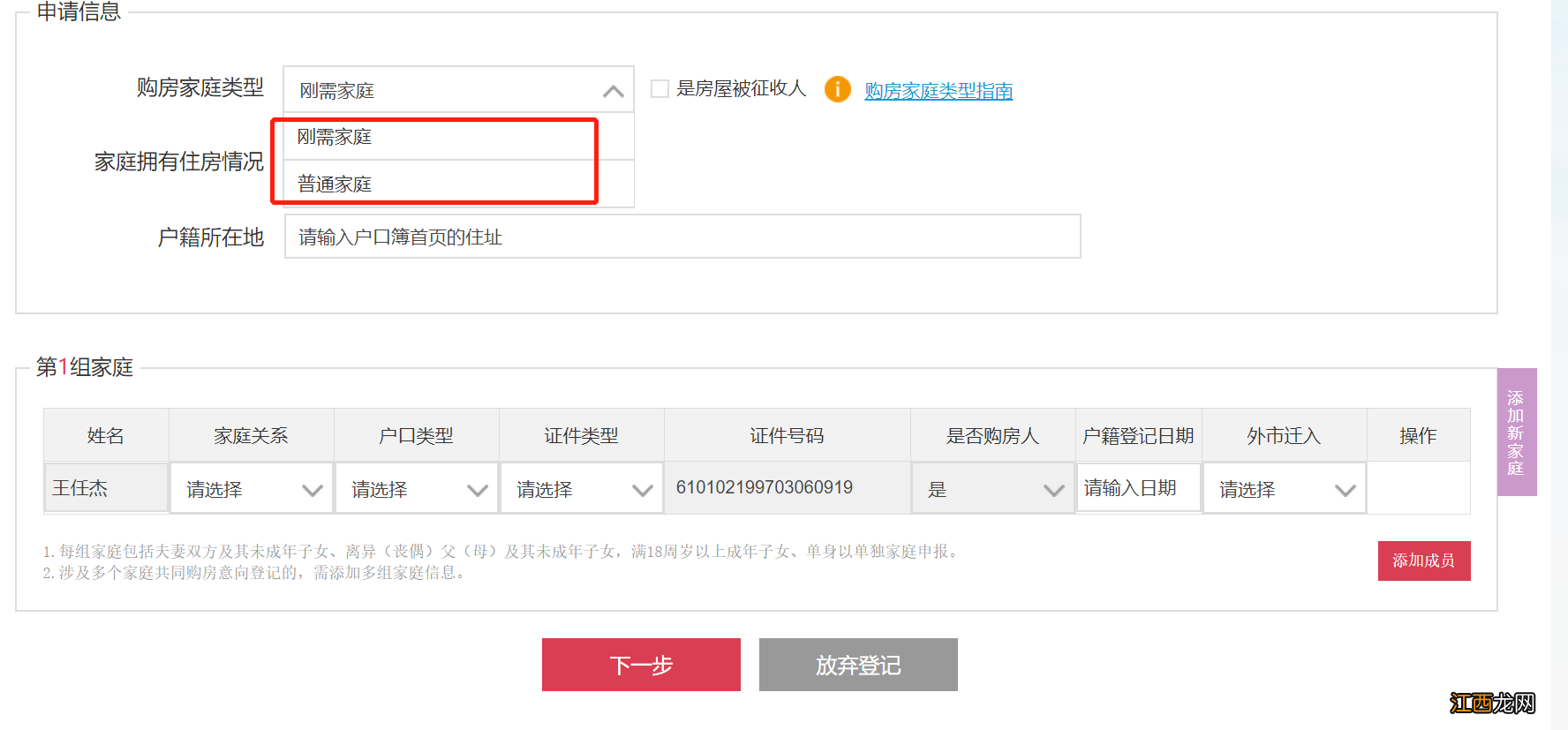This screenshot has width=1568, height=730.
Task: Open the 家庭关系 dropdown
Action: coord(252,488)
